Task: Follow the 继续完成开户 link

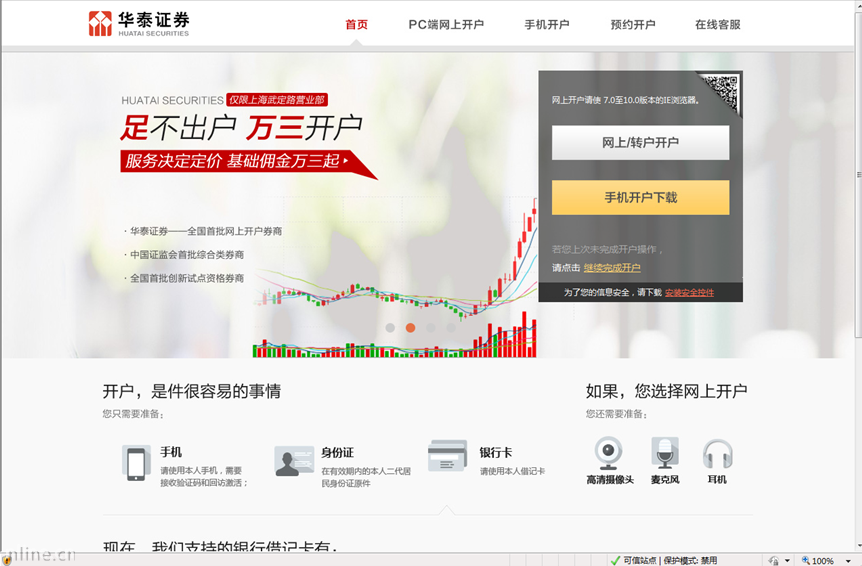Action: click(x=612, y=268)
